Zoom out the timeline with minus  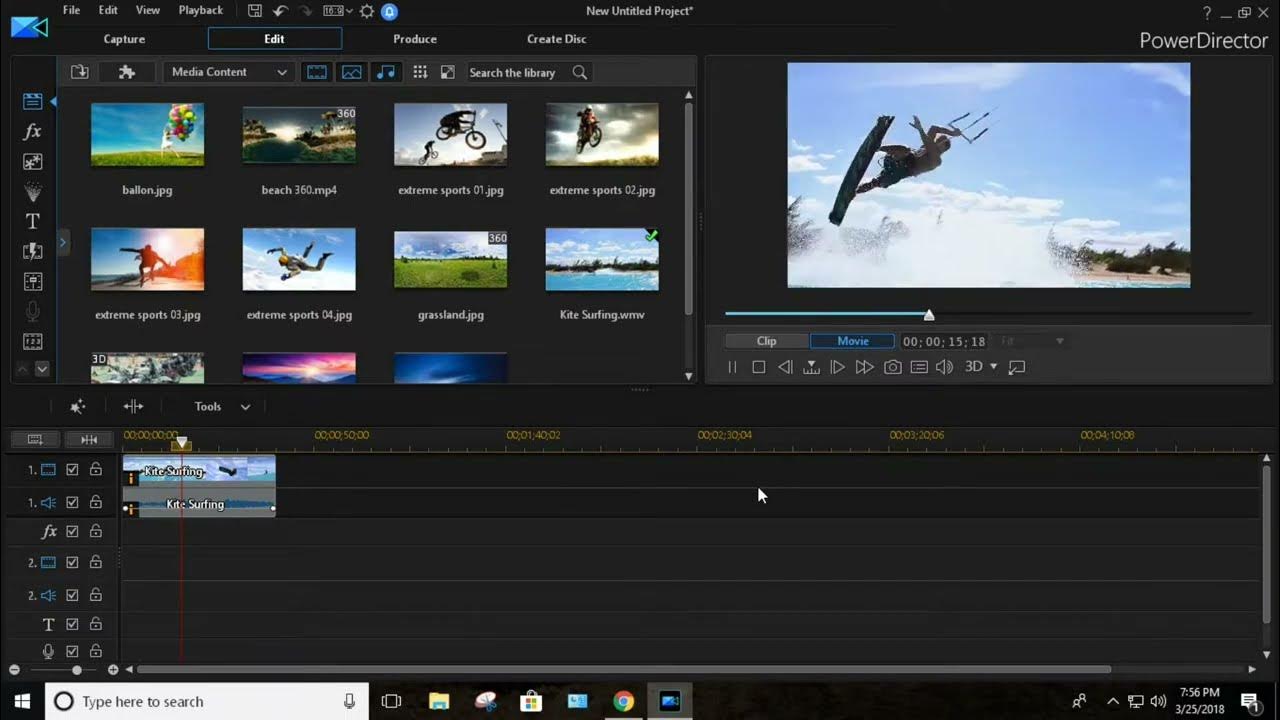point(14,670)
